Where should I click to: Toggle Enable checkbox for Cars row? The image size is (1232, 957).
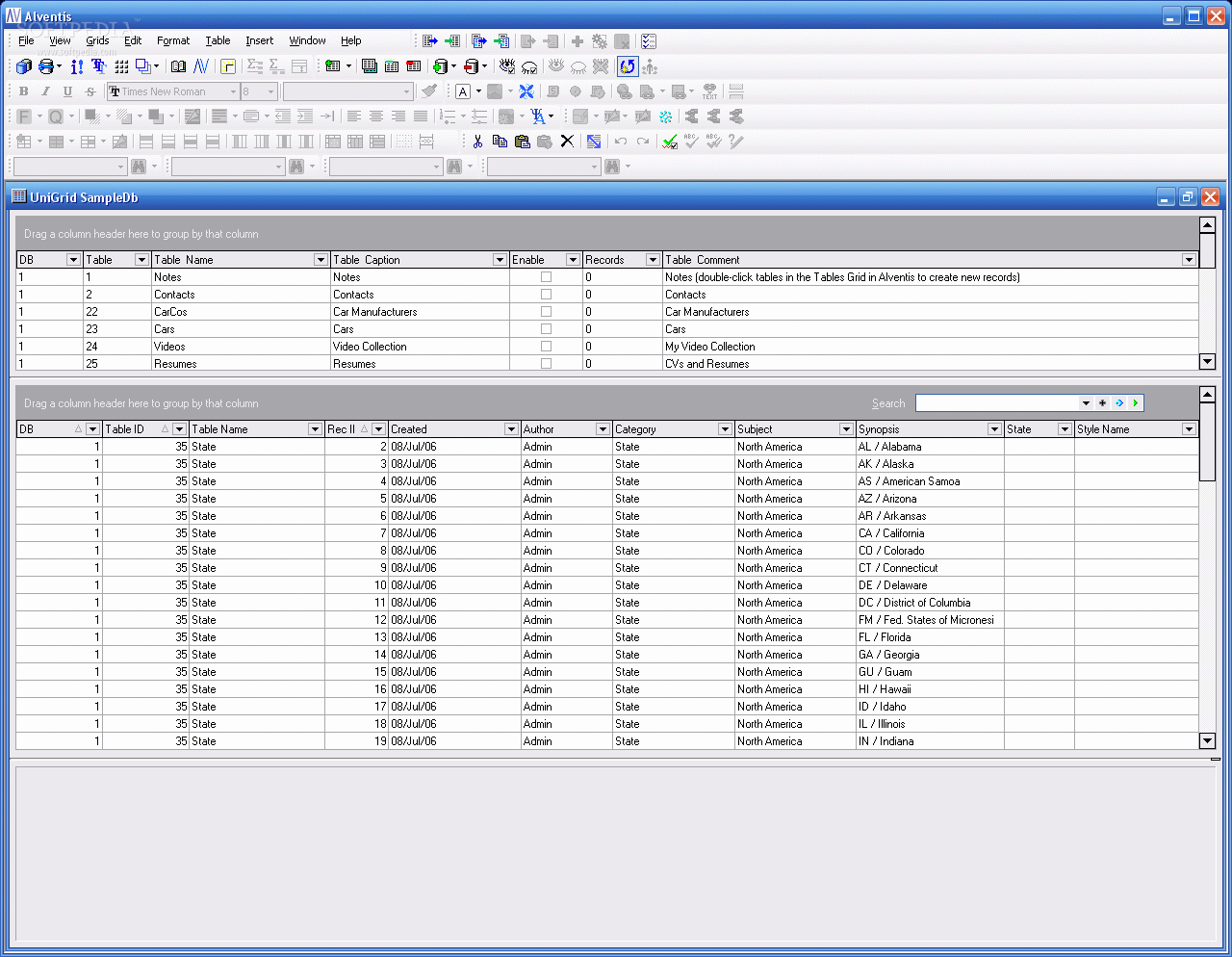point(546,329)
